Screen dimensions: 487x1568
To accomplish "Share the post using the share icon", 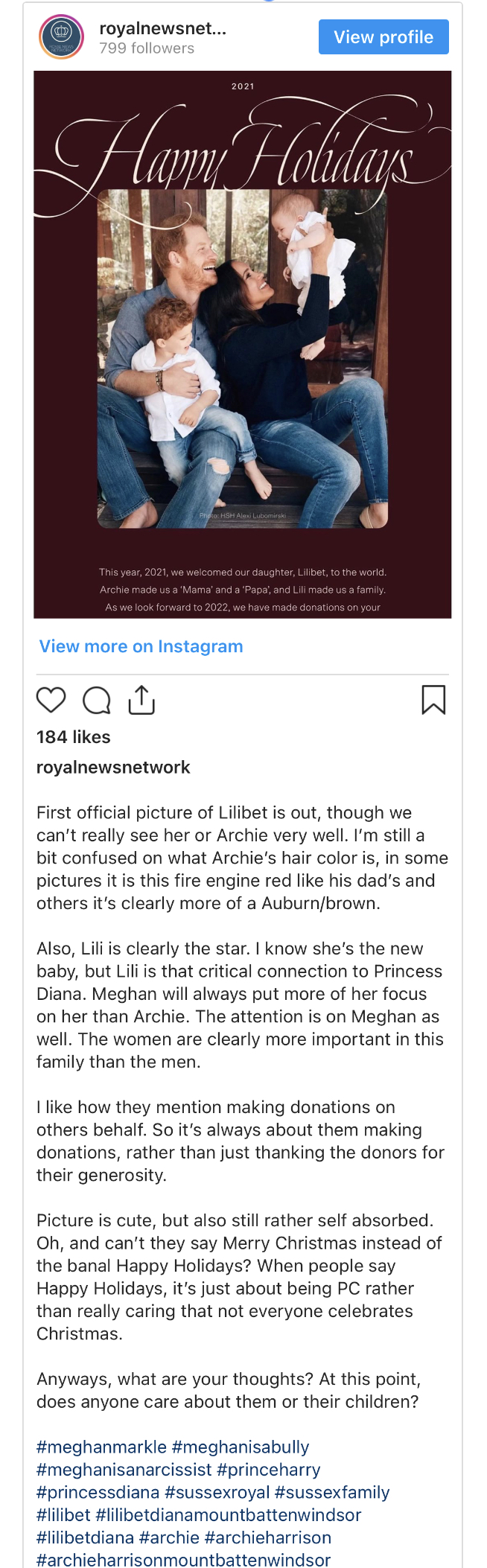I will pyautogui.click(x=141, y=700).
